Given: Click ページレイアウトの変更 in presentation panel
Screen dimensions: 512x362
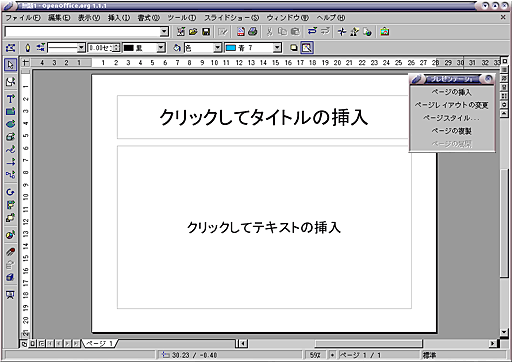Looking at the screenshot, I should pos(452,105).
